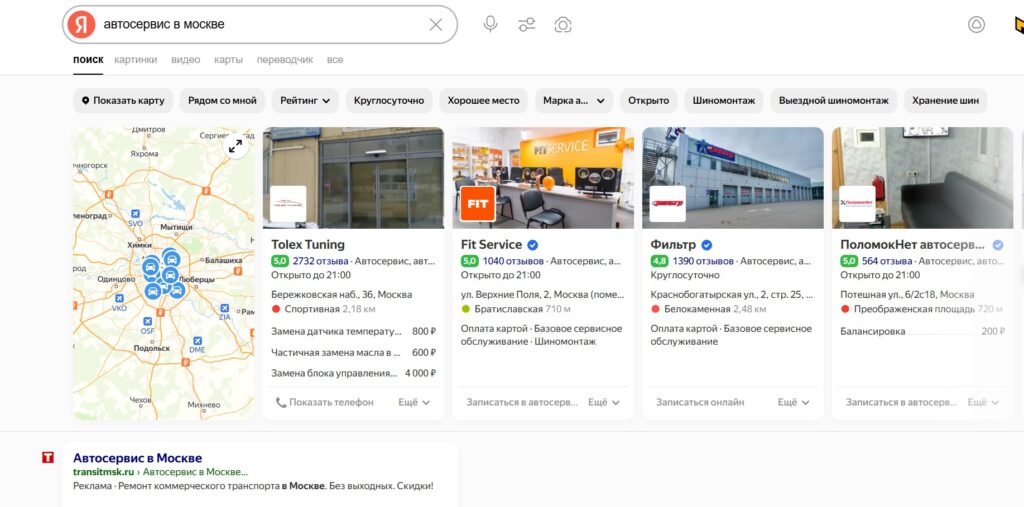Open search settings sliders icon
The image size is (1024, 507).
click(x=526, y=25)
